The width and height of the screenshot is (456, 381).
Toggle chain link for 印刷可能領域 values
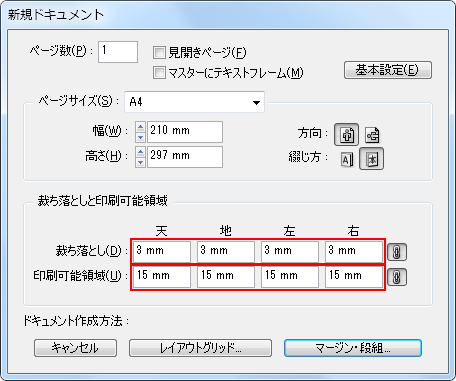[x=397, y=277]
